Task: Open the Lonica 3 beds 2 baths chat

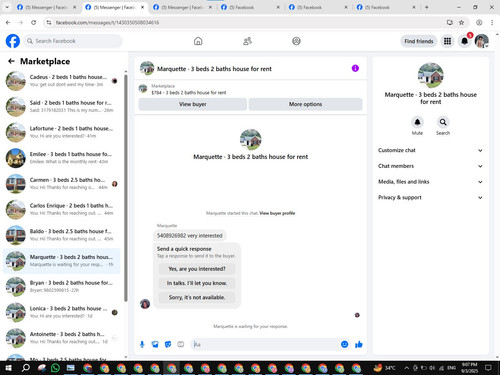Action: (62, 312)
